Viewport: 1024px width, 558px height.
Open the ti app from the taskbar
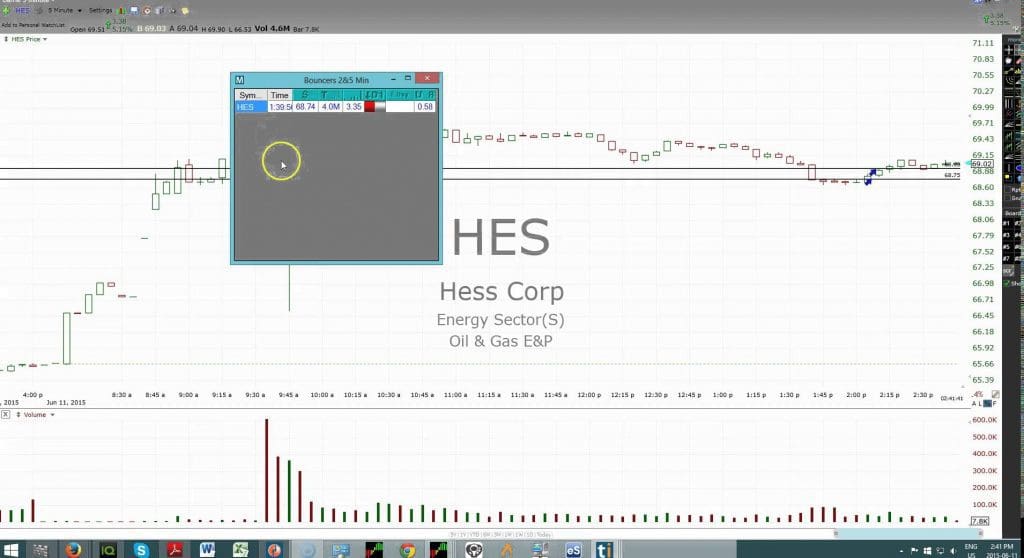point(605,550)
